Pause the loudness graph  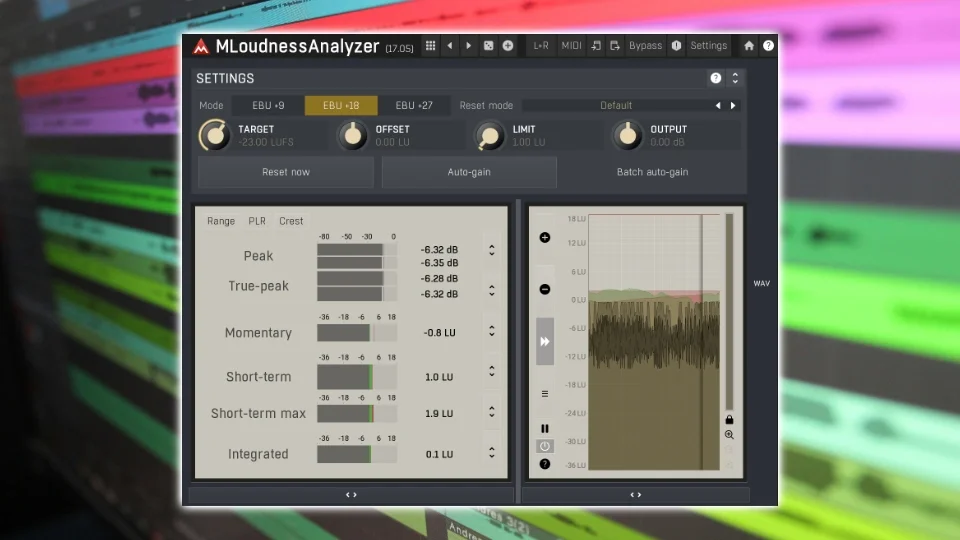coord(545,429)
